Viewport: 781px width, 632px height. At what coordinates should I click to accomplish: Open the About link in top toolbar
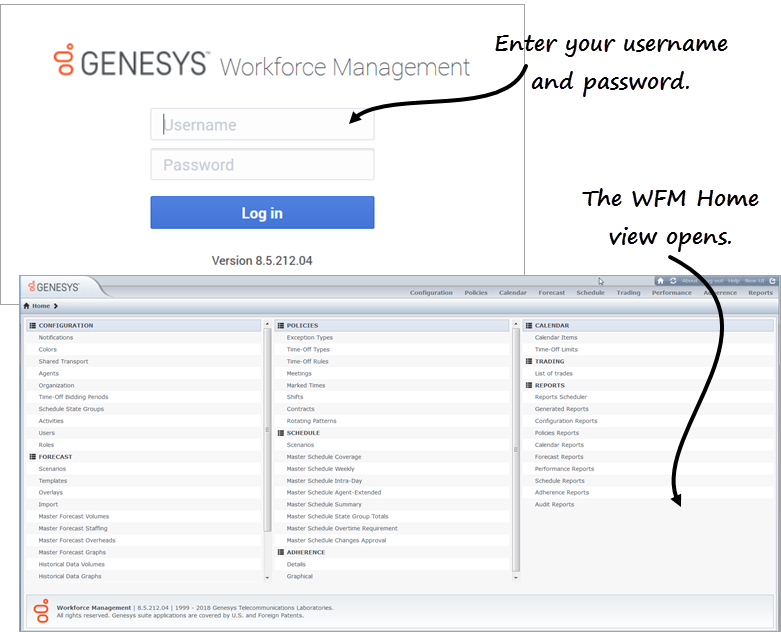click(x=689, y=281)
